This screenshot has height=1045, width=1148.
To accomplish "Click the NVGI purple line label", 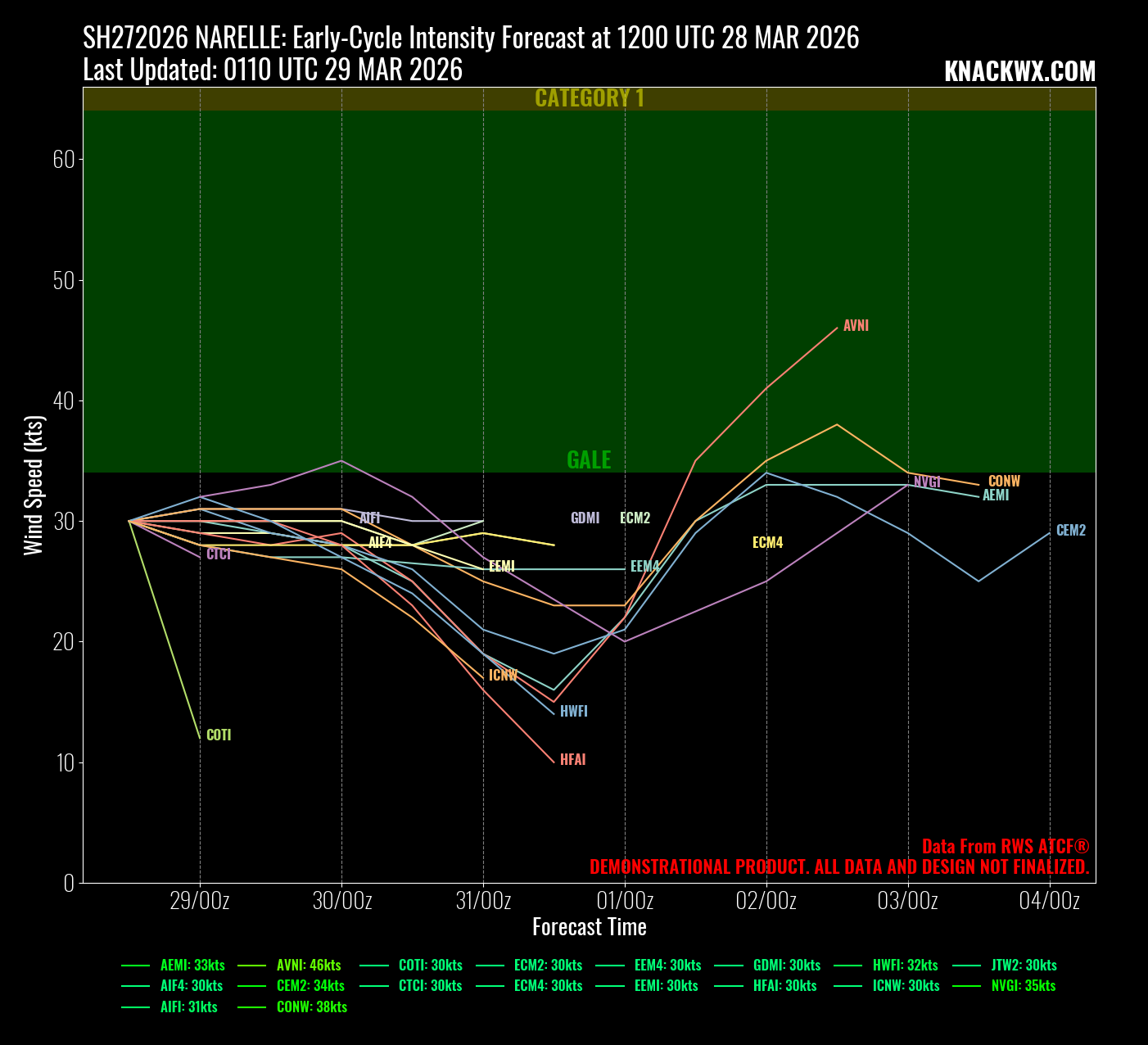I will pyautogui.click(x=926, y=482).
